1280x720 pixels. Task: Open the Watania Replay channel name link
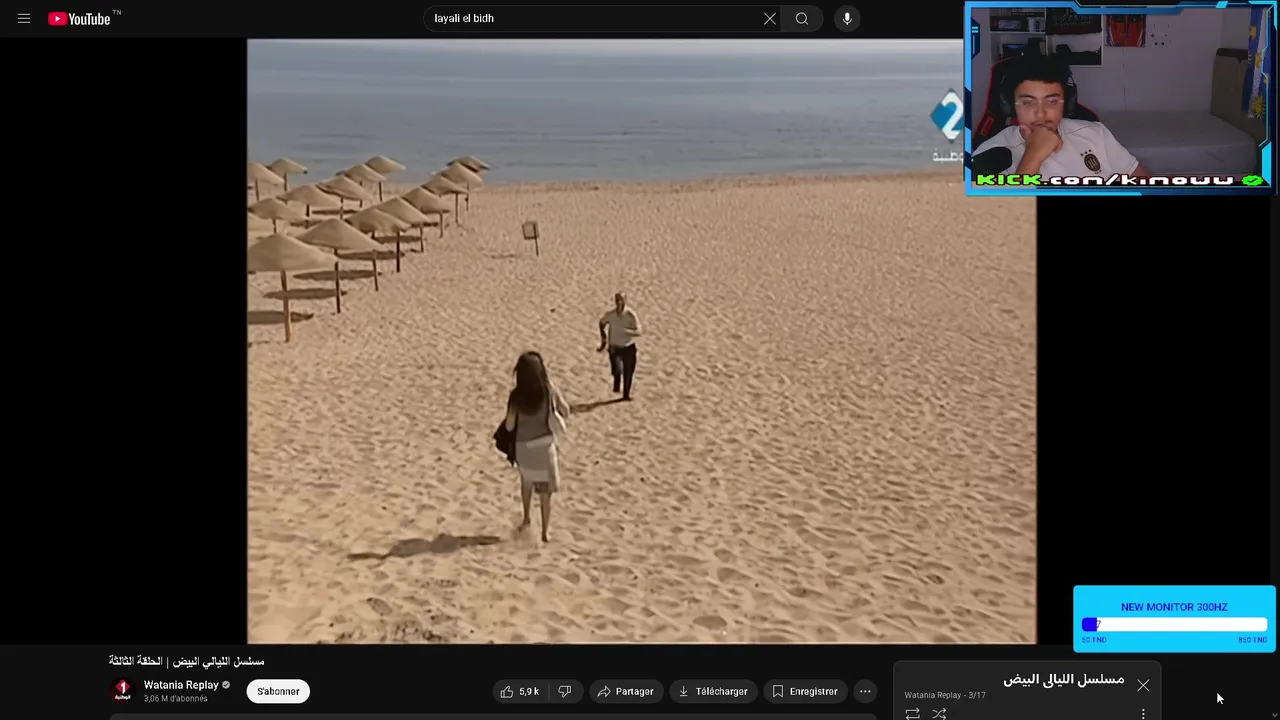coord(181,685)
